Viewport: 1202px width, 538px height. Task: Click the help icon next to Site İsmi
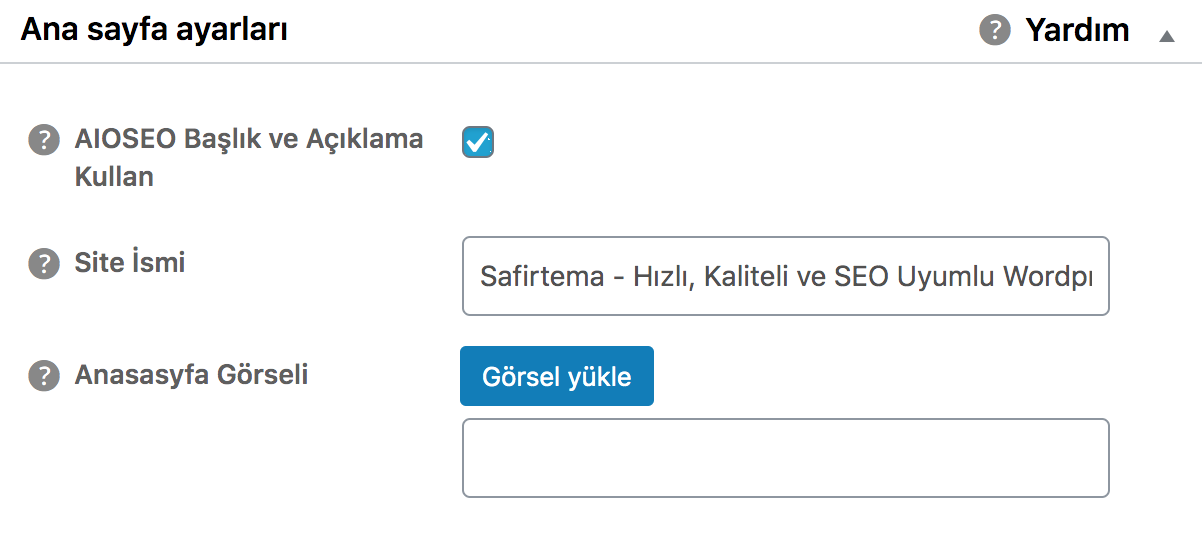(43, 264)
